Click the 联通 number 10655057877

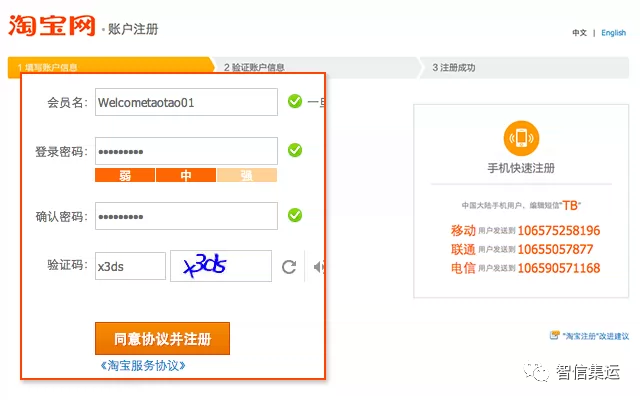pyautogui.click(x=555, y=249)
